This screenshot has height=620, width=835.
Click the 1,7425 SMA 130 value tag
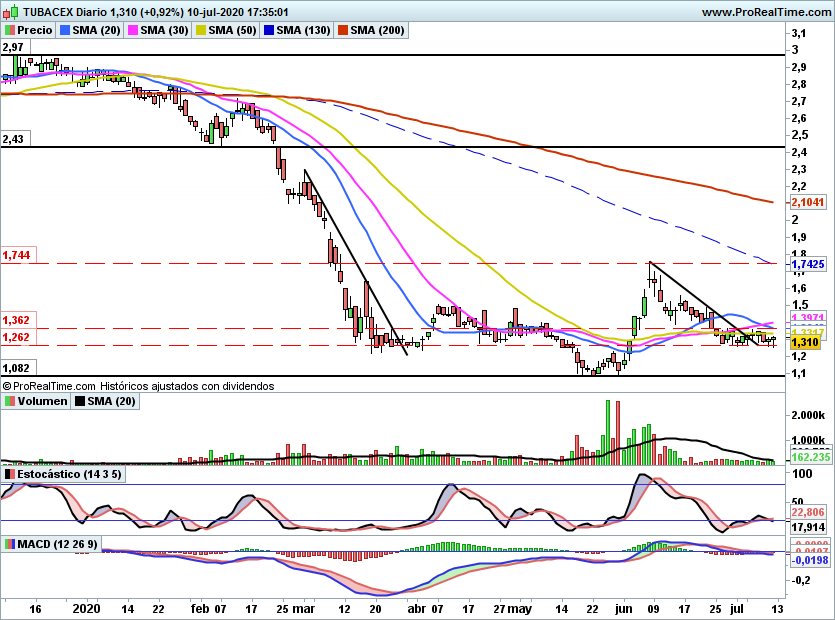click(x=807, y=264)
